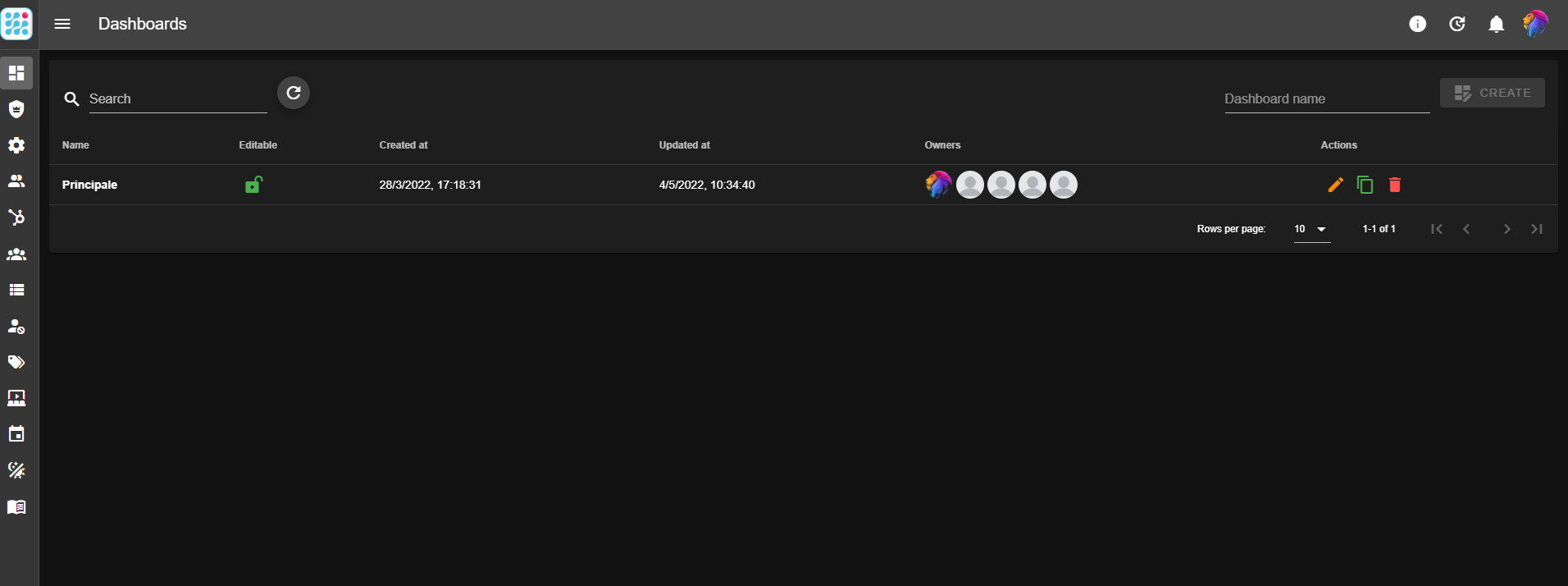The width and height of the screenshot is (1568, 586).
Task: Open the settings gear in sidebar
Action: pos(16,145)
